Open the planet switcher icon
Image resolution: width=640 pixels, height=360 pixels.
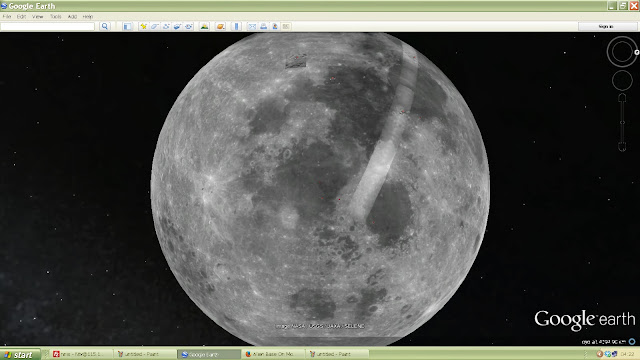pos(220,27)
